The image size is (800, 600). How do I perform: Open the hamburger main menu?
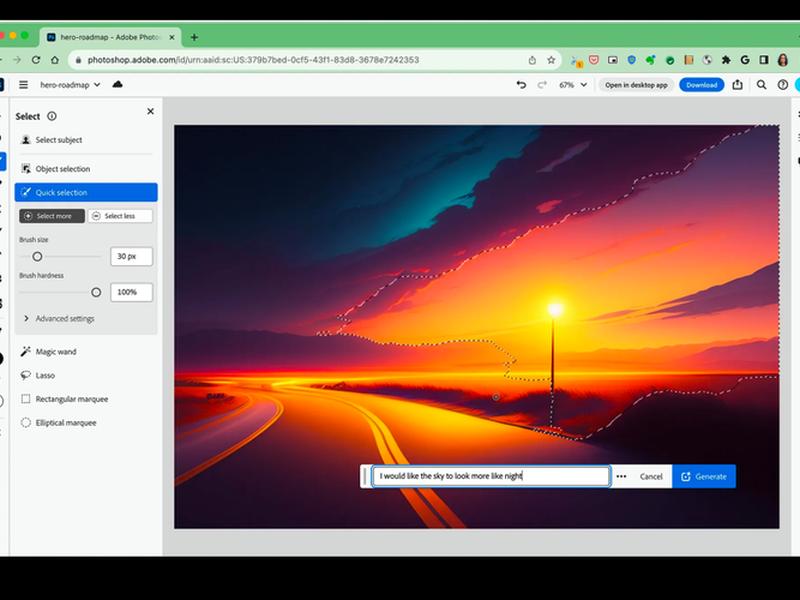click(23, 85)
